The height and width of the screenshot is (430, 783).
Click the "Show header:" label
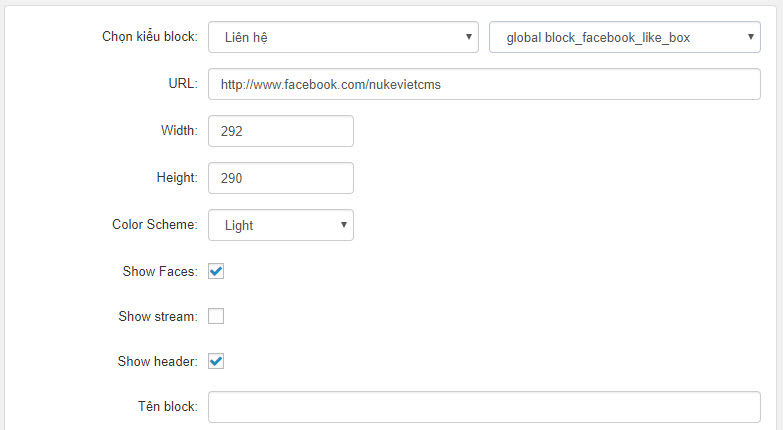[158, 361]
